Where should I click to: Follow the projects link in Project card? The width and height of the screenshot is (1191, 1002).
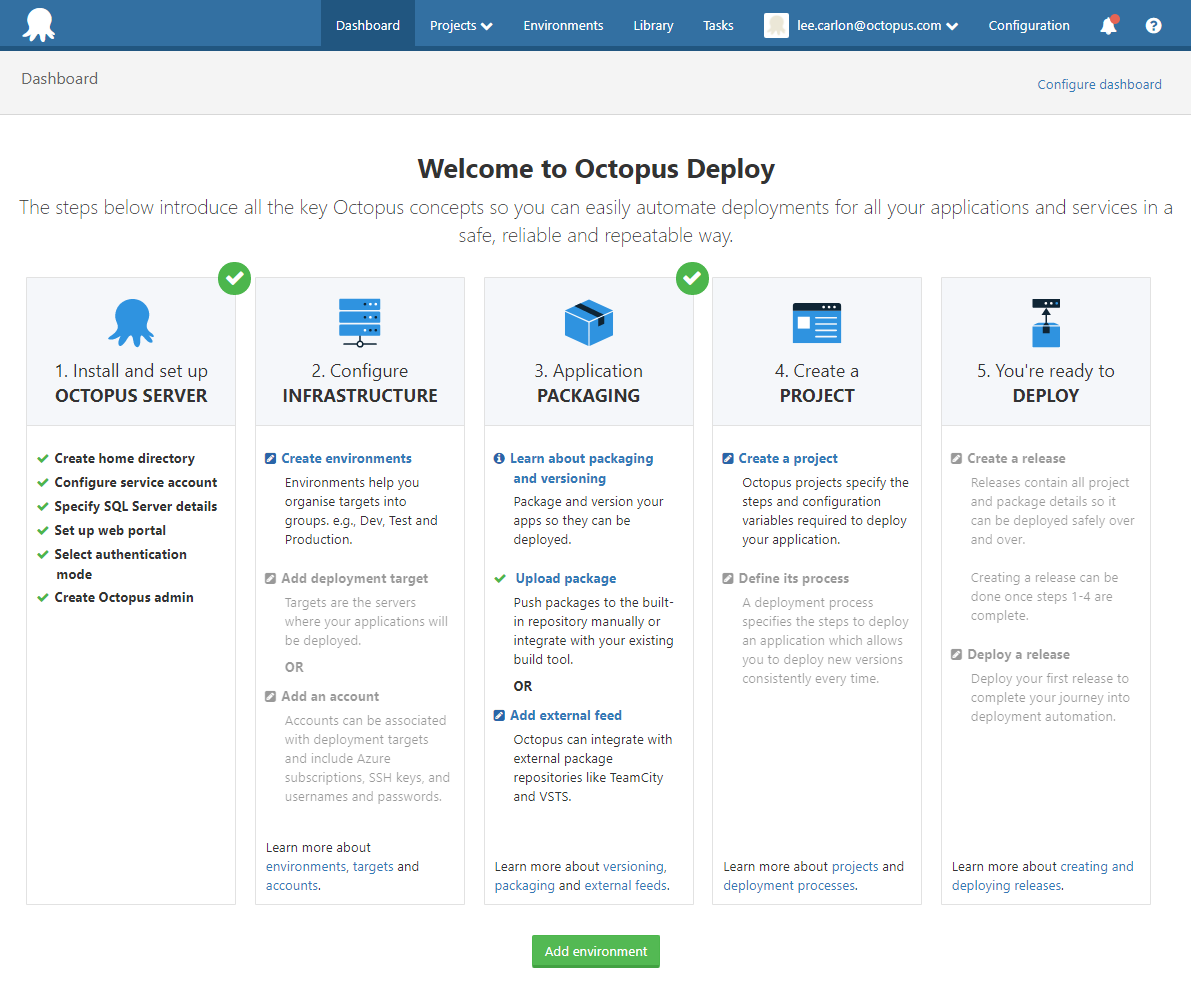(855, 867)
